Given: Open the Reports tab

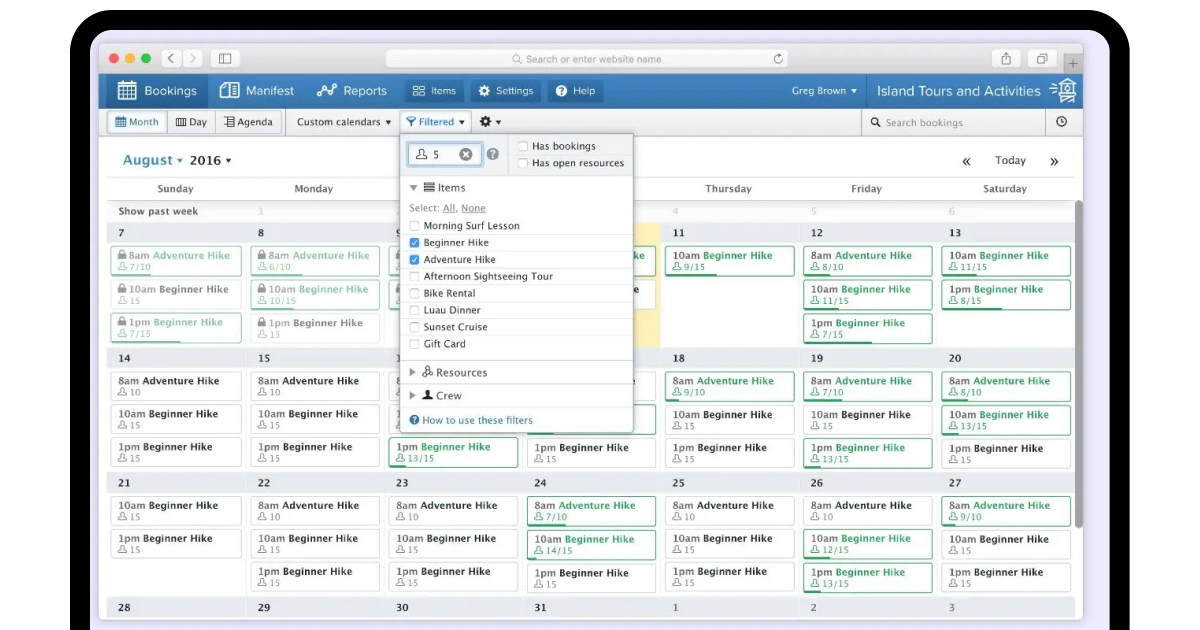Looking at the screenshot, I should coord(352,91).
